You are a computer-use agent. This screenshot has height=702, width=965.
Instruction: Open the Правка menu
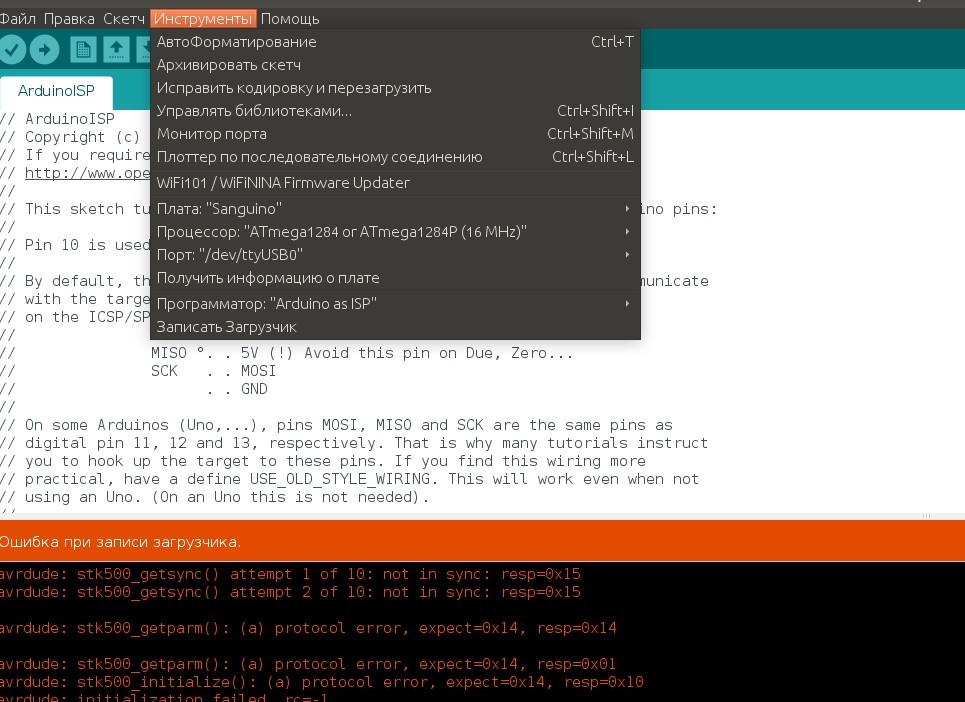pyautogui.click(x=69, y=19)
